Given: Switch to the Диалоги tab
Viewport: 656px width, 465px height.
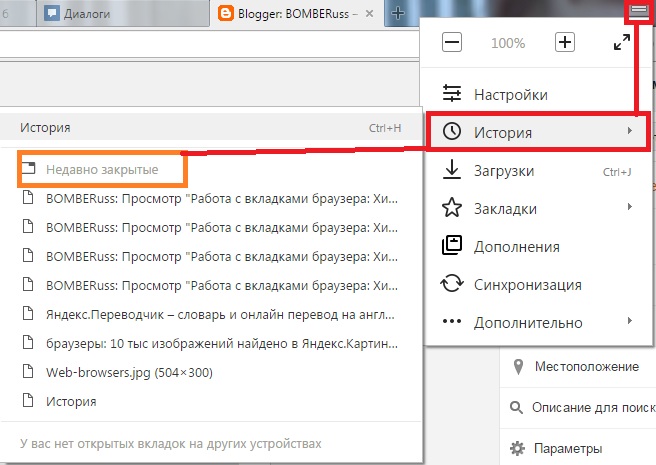Looking at the screenshot, I should coord(123,14).
